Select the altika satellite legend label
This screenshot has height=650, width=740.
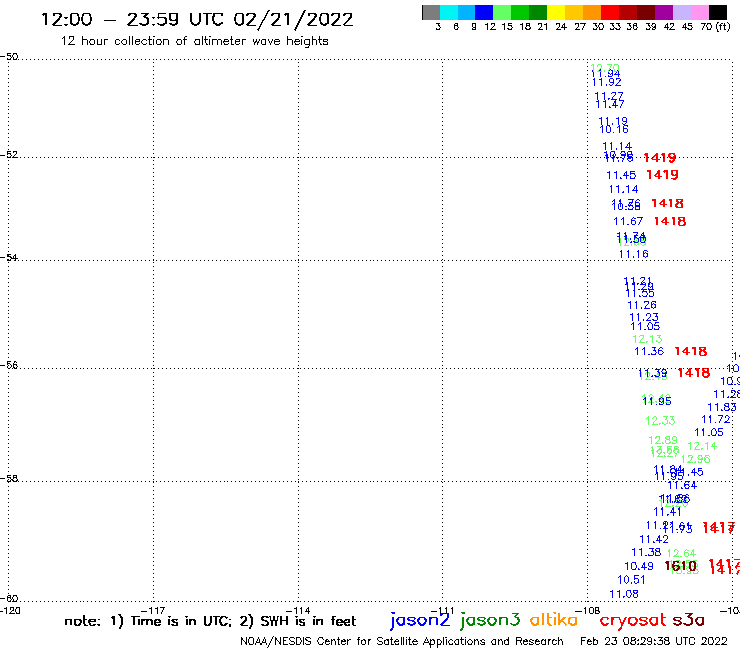click(x=554, y=620)
